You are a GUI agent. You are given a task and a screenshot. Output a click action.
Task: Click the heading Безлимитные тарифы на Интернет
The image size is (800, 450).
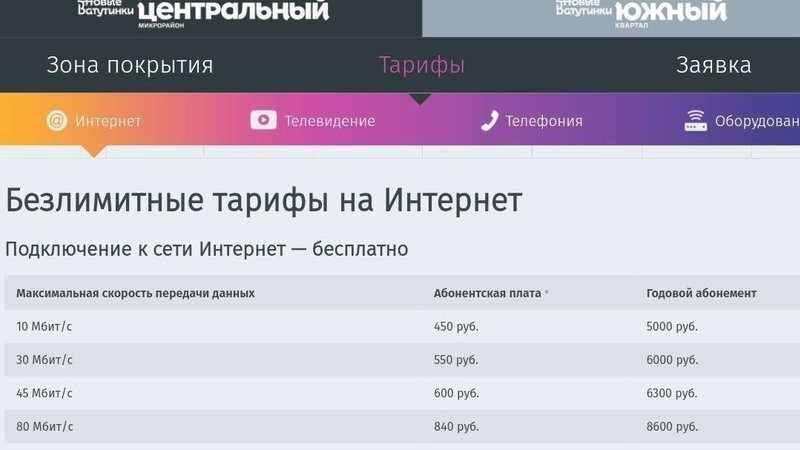[x=263, y=200]
